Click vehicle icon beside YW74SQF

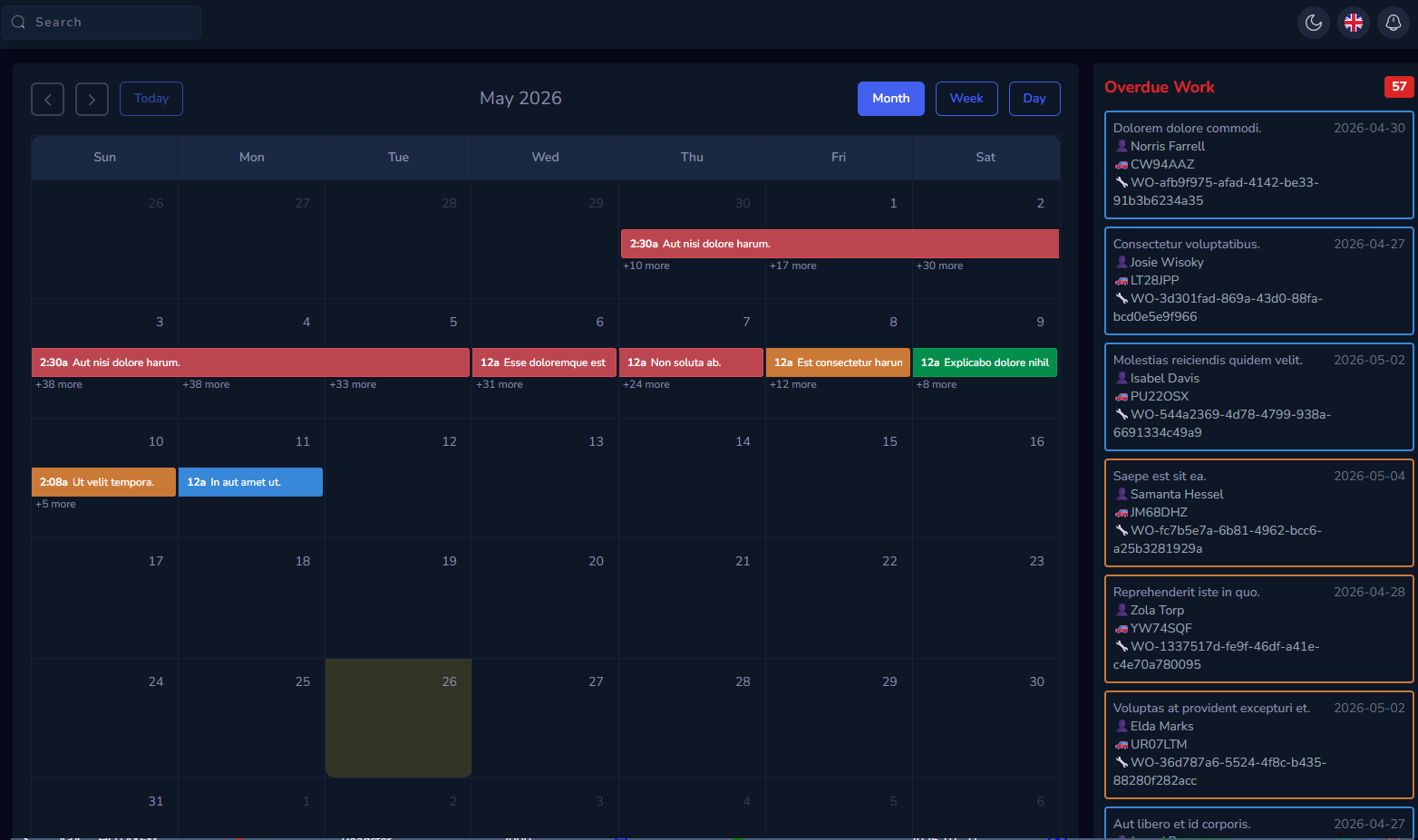1122,629
